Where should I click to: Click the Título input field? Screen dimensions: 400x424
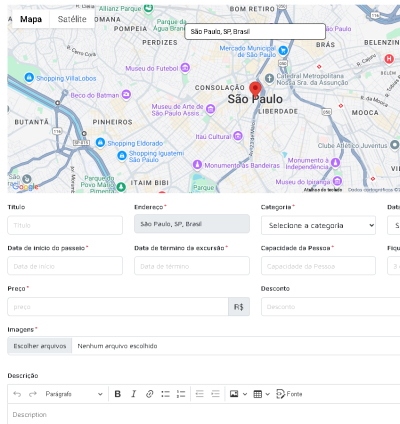(x=65, y=225)
